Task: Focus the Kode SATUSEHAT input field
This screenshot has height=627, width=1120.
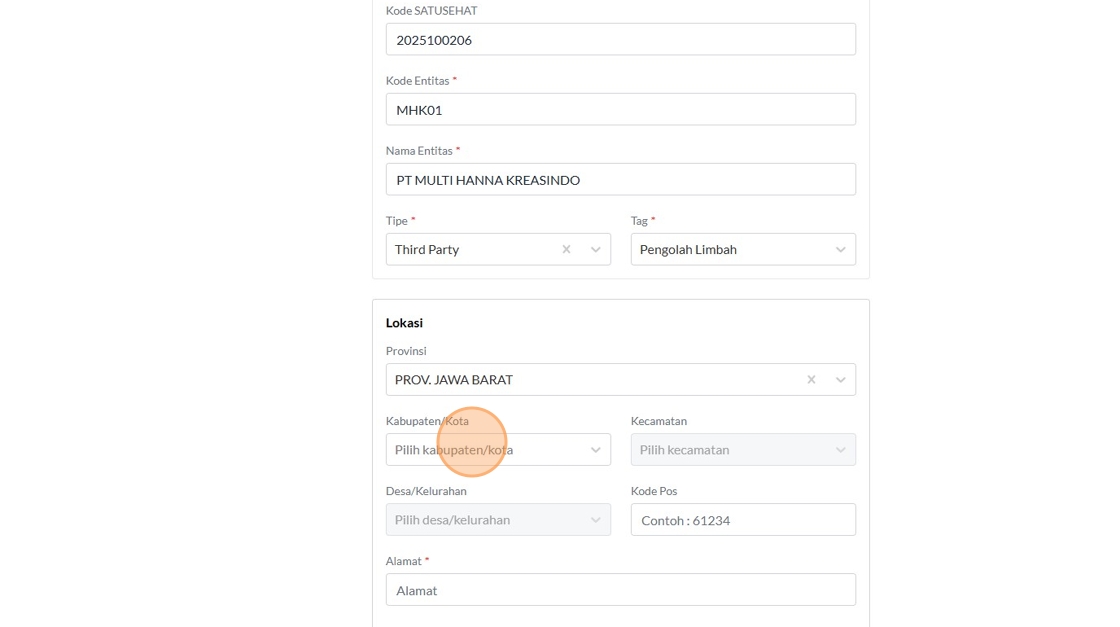Action: 620,40
